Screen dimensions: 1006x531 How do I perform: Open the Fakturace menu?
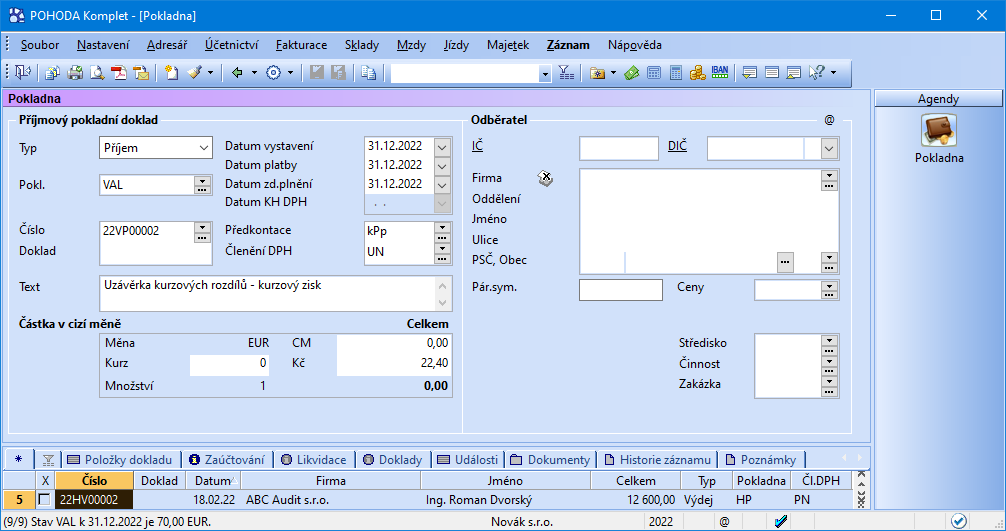click(302, 45)
